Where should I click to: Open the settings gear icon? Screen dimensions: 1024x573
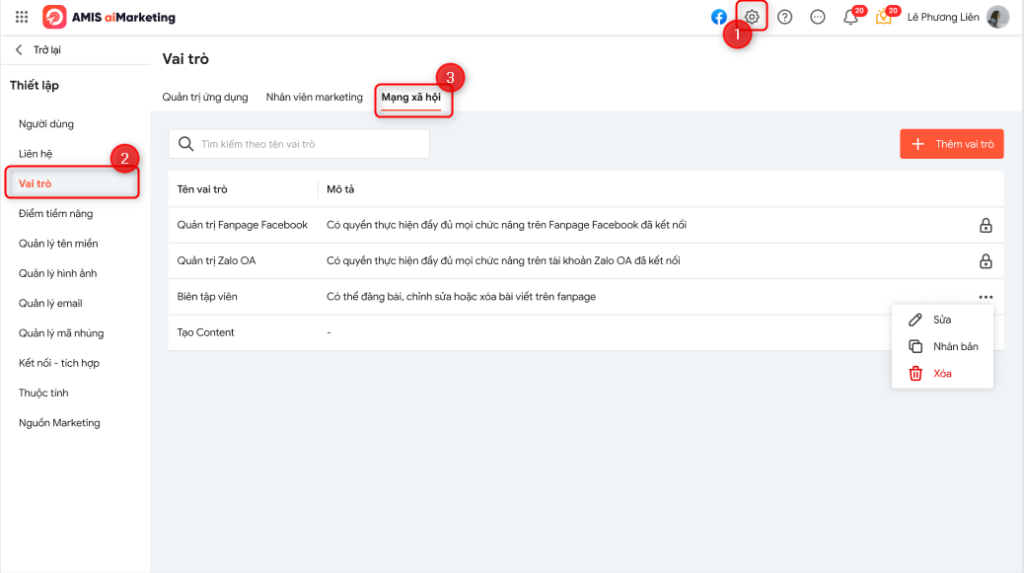(752, 17)
